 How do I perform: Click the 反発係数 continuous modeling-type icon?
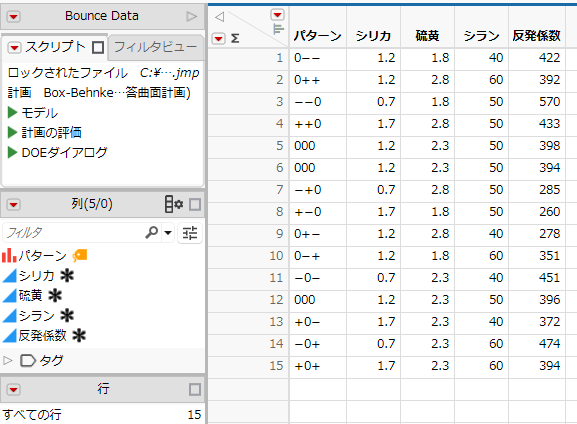click(10, 335)
